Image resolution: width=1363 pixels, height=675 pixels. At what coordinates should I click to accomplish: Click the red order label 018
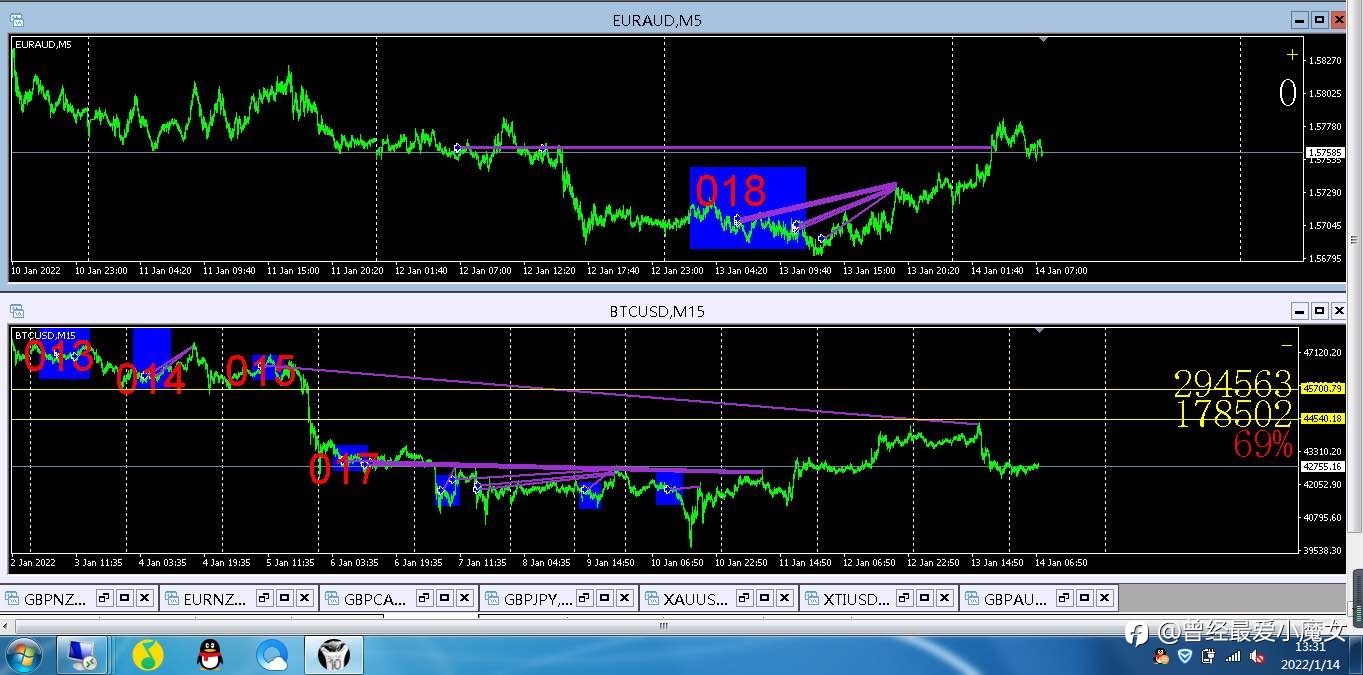[x=731, y=191]
